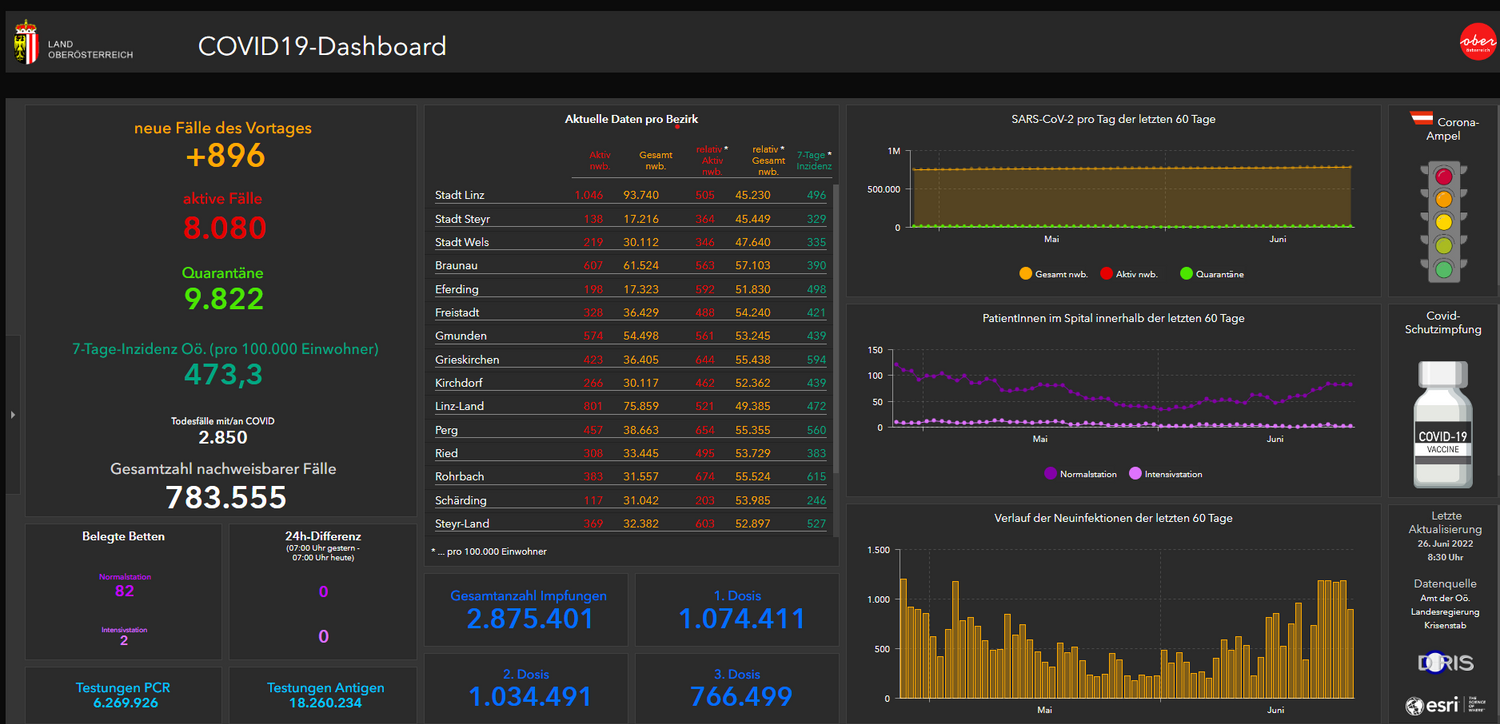The height and width of the screenshot is (724, 1500).
Task: Click the round red 'ober' logo
Action: point(1477,42)
